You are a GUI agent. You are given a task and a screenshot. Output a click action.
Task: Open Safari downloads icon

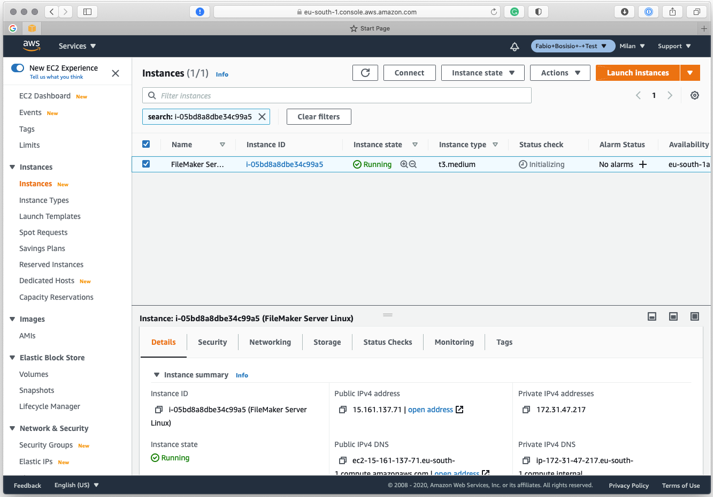[x=624, y=12]
